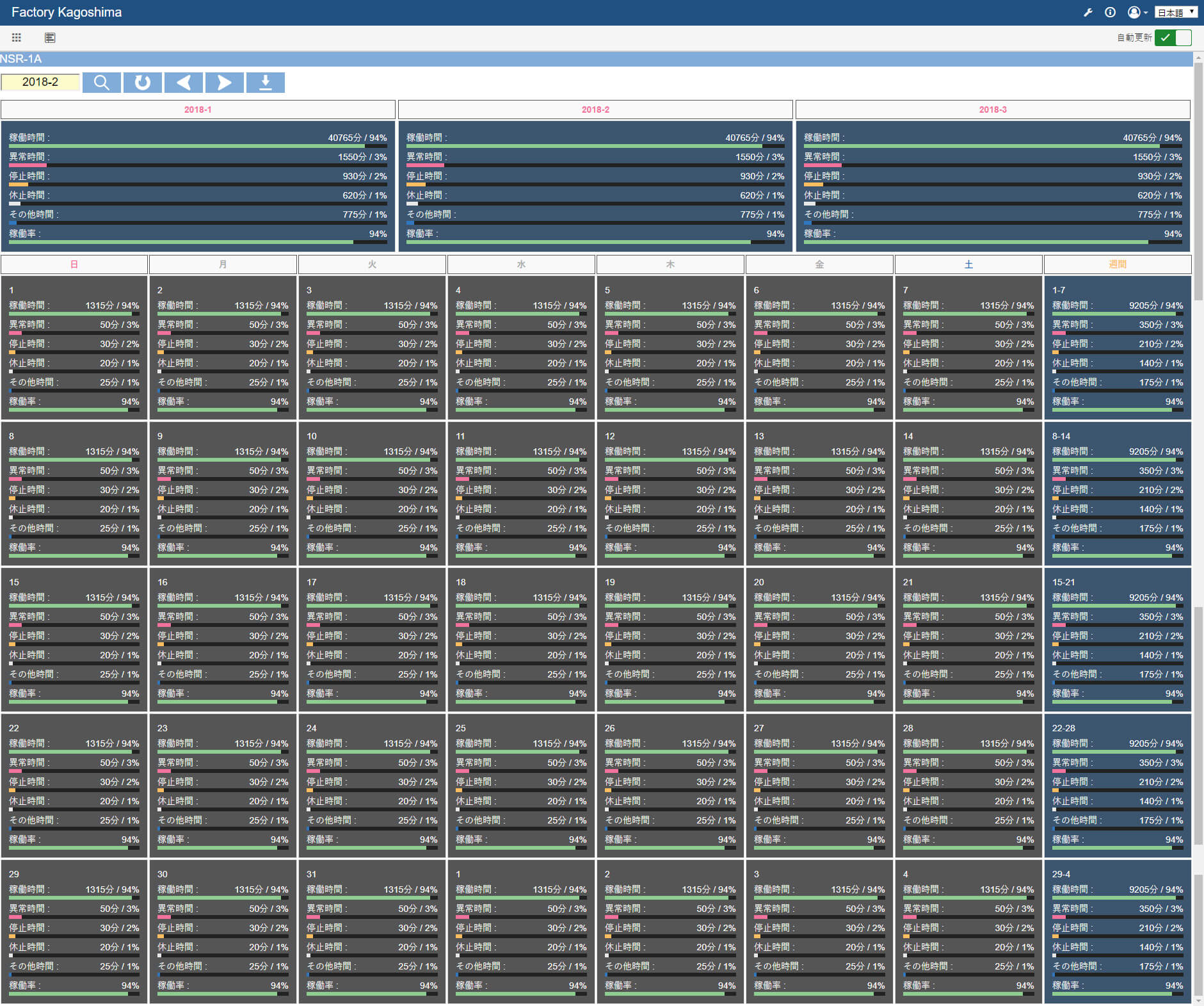
Task: Click the 2018-2 month input field
Action: pos(40,82)
